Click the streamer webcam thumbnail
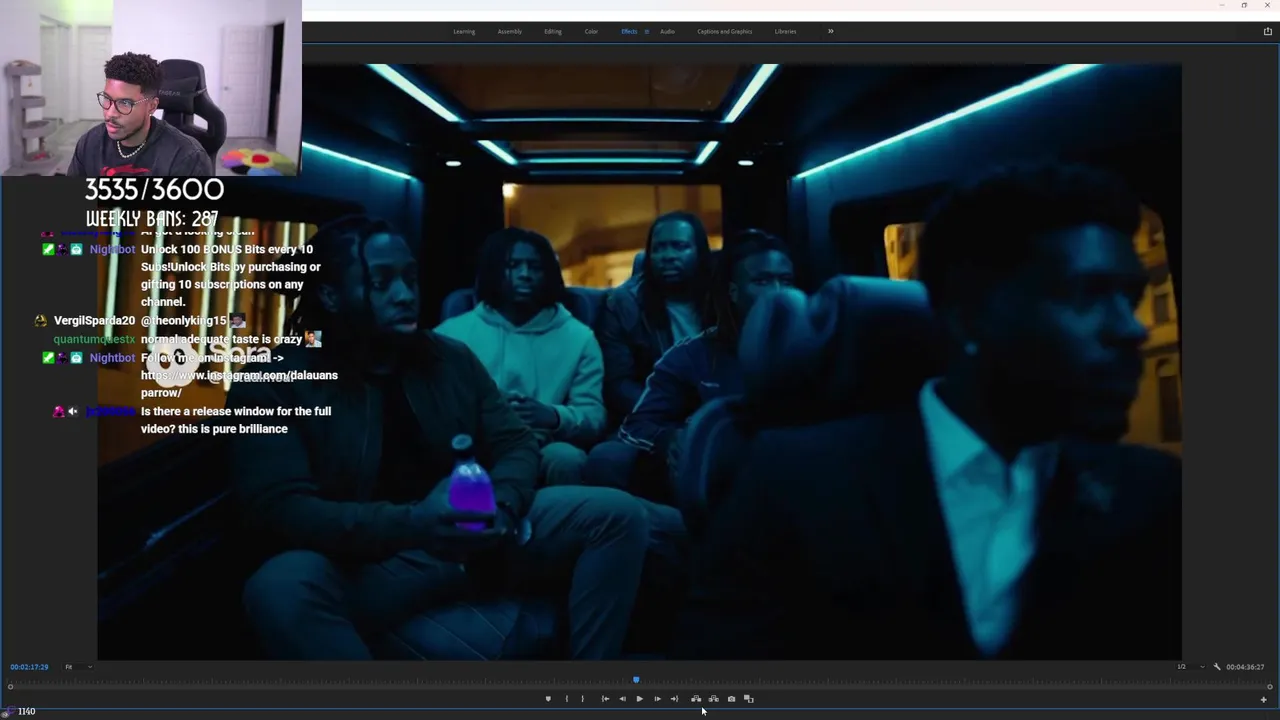Image resolution: width=1280 pixels, height=720 pixels. pyautogui.click(x=151, y=88)
